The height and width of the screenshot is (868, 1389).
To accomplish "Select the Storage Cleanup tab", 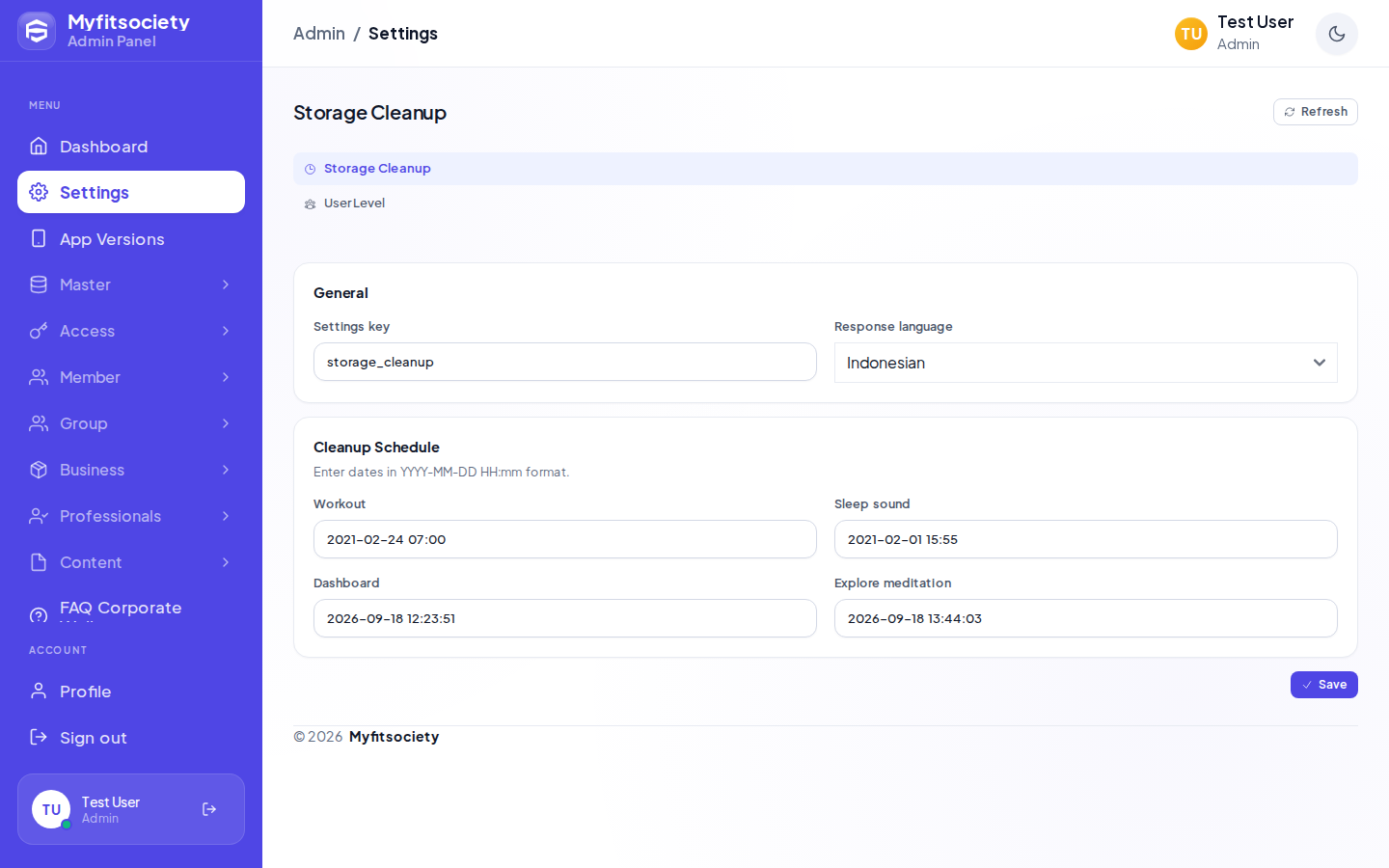I will click(826, 169).
